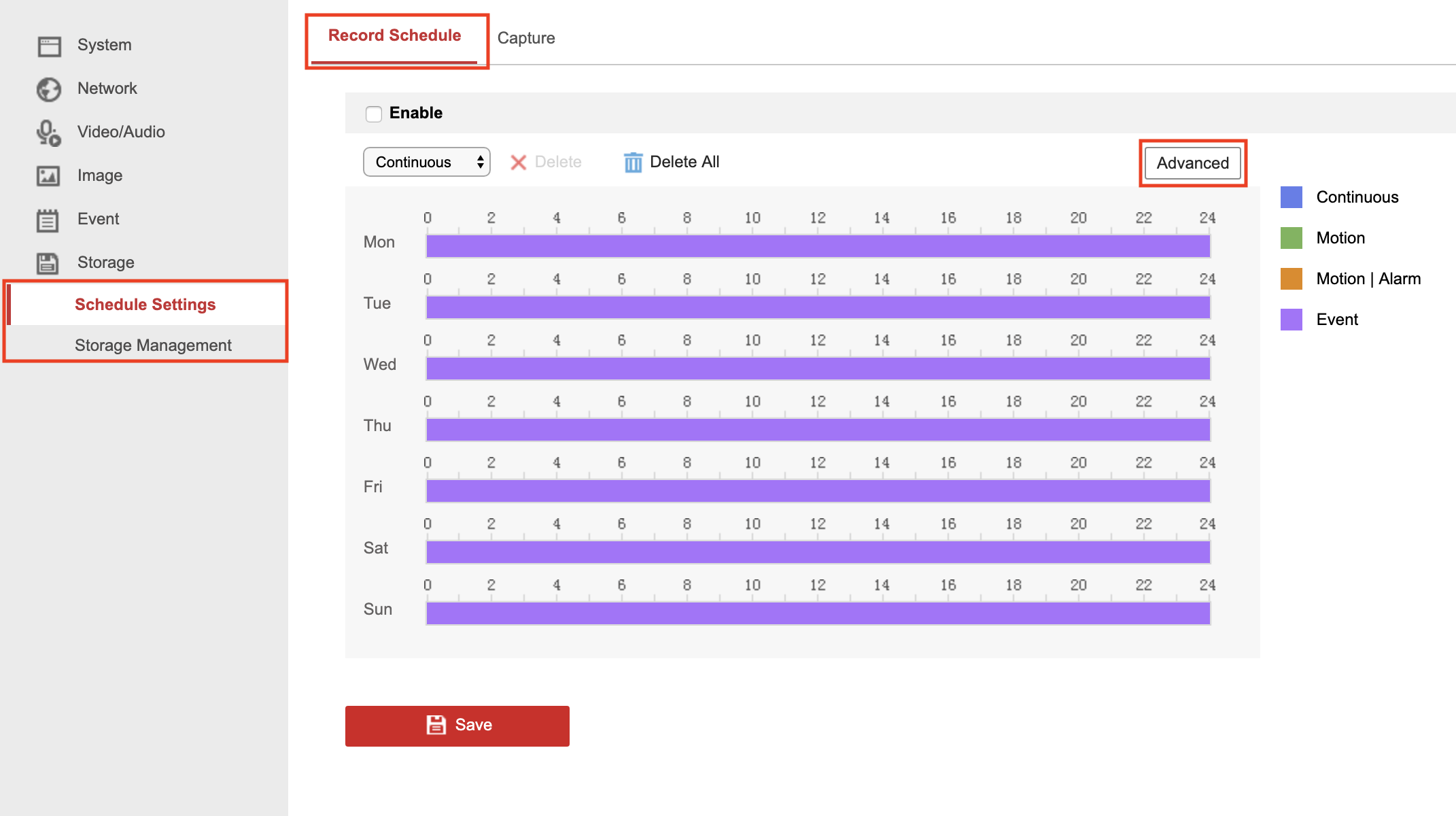Click the System window icon in sidebar
This screenshot has width=1456, height=816.
click(49, 46)
